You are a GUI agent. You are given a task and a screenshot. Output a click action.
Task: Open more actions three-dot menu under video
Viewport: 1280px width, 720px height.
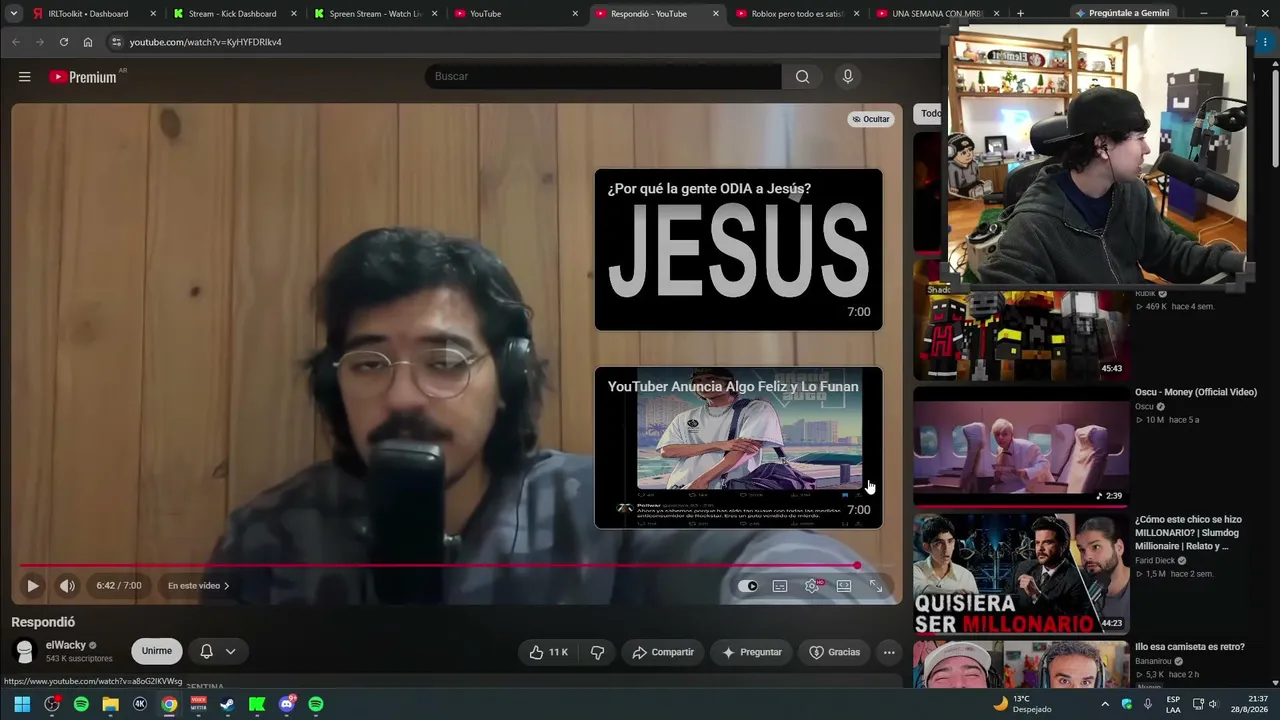[889, 652]
